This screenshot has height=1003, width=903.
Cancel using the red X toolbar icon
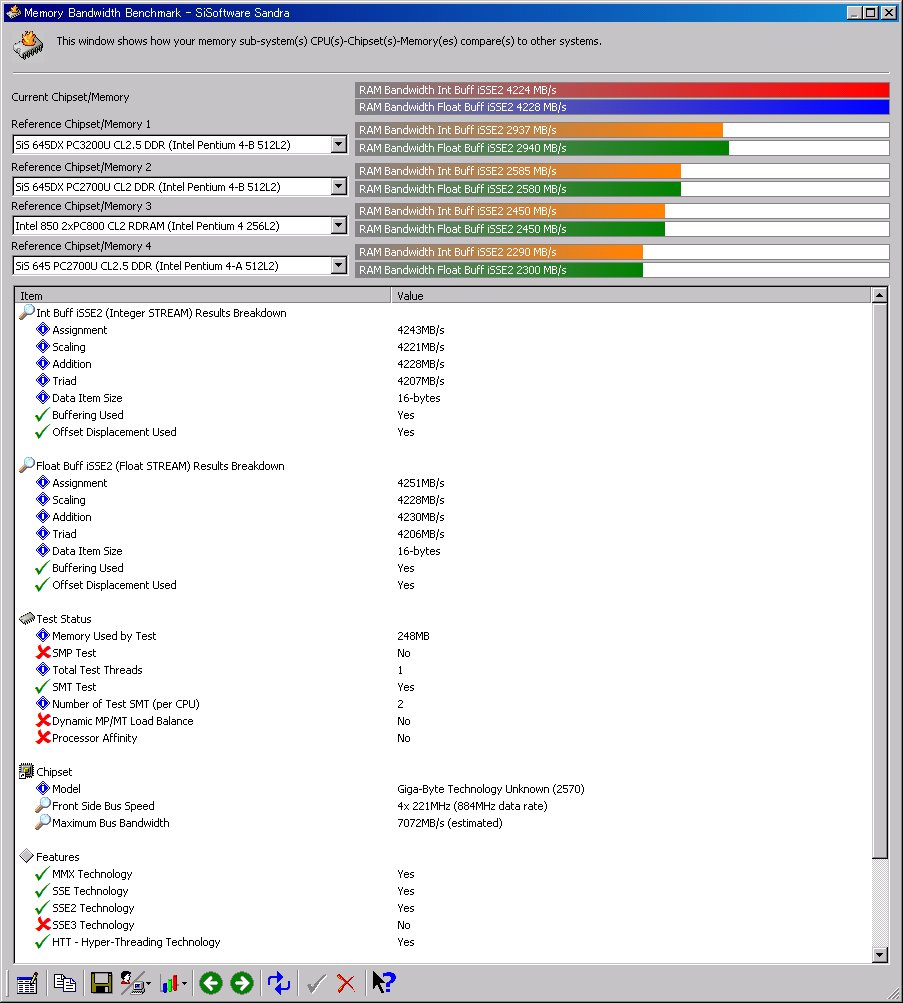click(x=346, y=983)
